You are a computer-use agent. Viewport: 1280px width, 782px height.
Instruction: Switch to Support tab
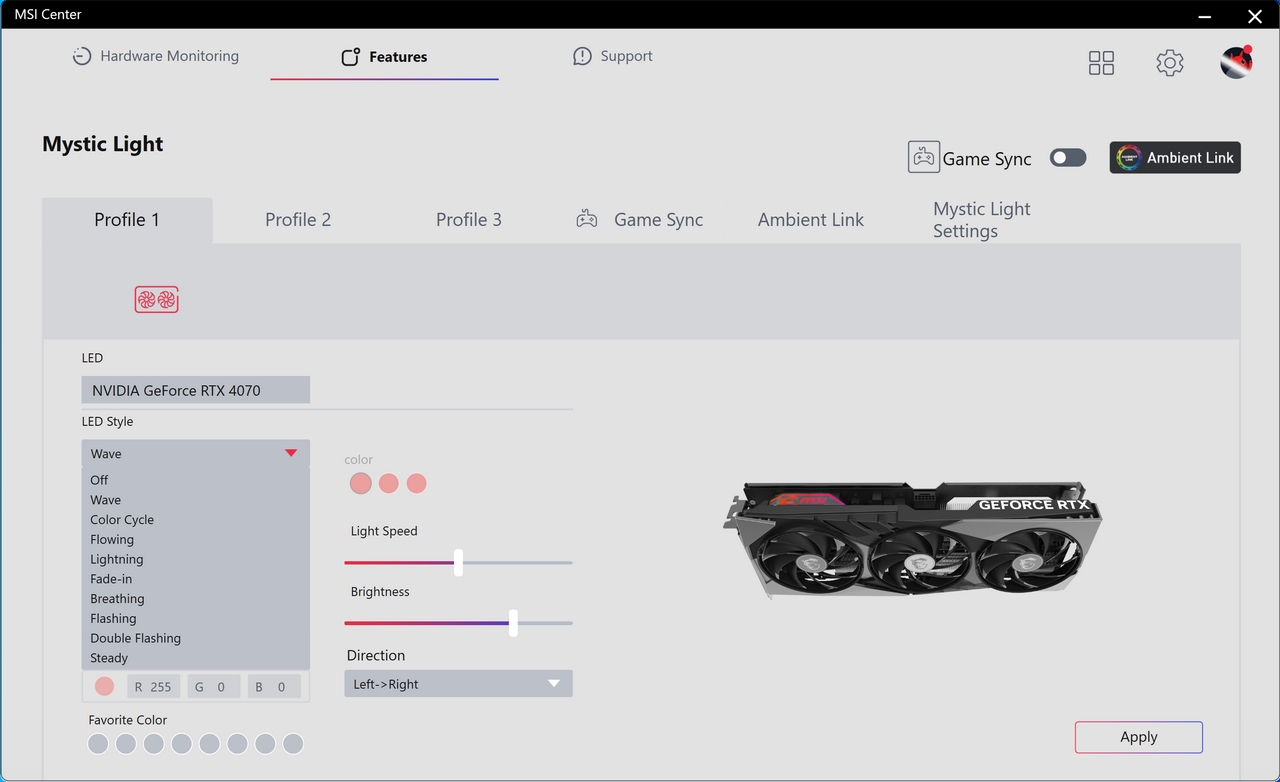click(x=612, y=57)
